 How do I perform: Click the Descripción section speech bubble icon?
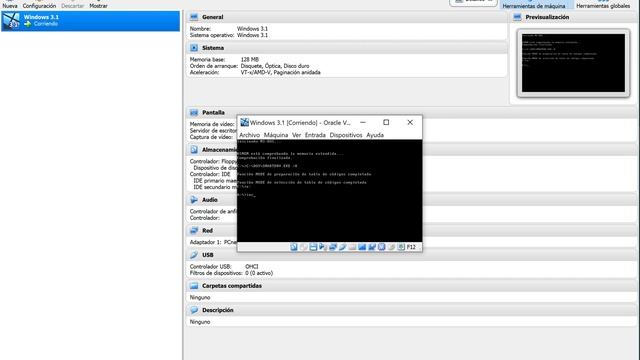[x=194, y=310]
